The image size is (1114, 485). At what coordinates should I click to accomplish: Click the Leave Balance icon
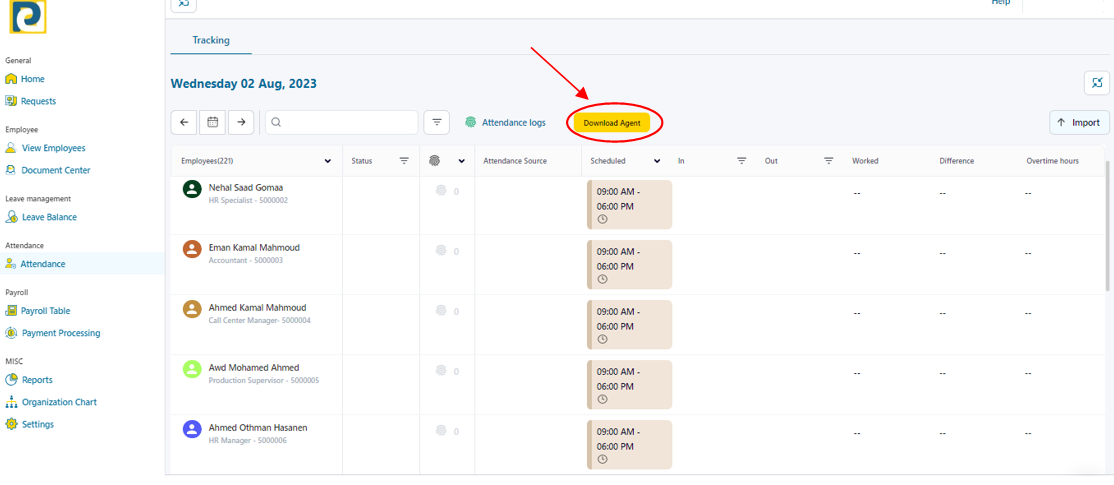(x=11, y=217)
